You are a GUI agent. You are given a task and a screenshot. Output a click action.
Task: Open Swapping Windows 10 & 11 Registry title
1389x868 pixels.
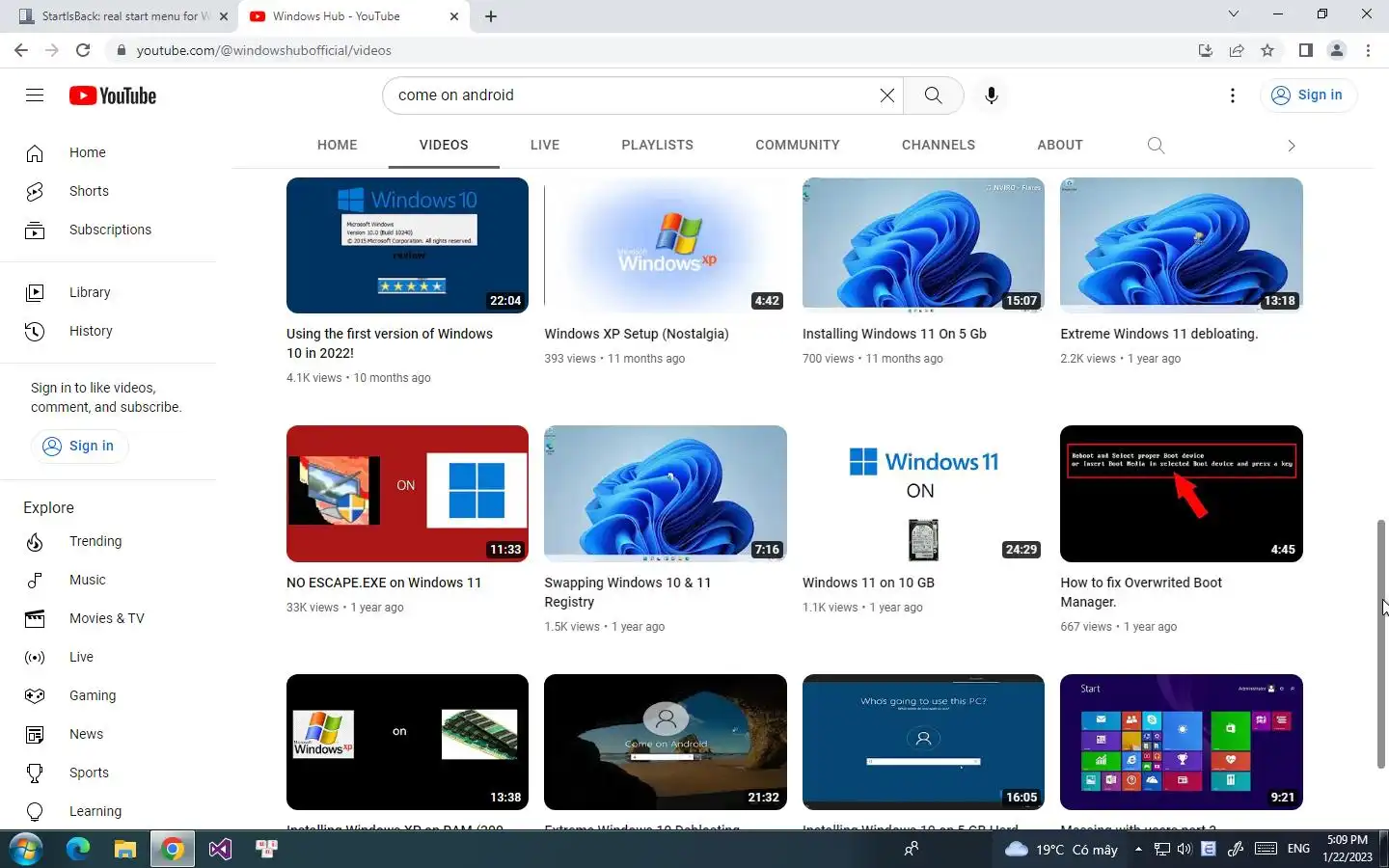point(628,592)
